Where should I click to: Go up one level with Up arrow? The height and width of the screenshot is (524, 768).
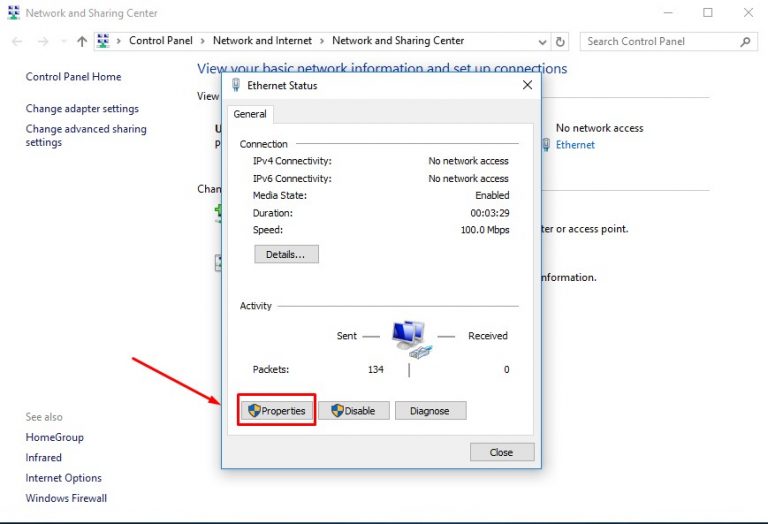(x=82, y=42)
